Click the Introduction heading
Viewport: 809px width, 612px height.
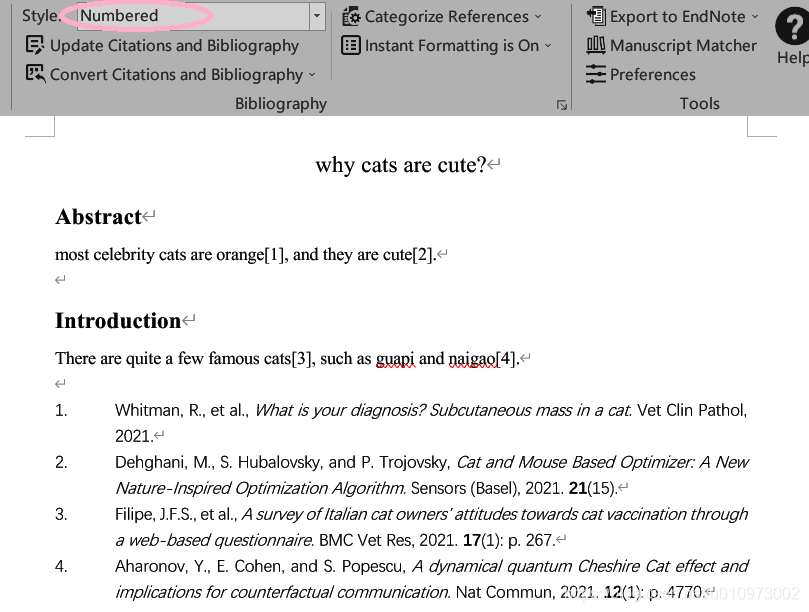pos(118,320)
